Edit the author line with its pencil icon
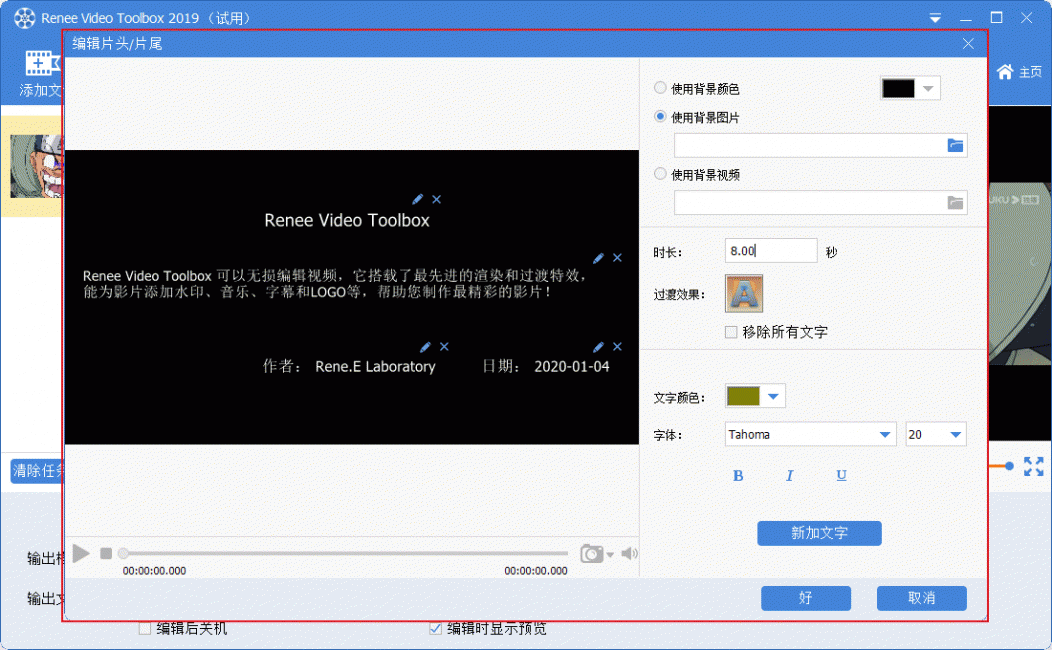The image size is (1052, 650). click(425, 347)
